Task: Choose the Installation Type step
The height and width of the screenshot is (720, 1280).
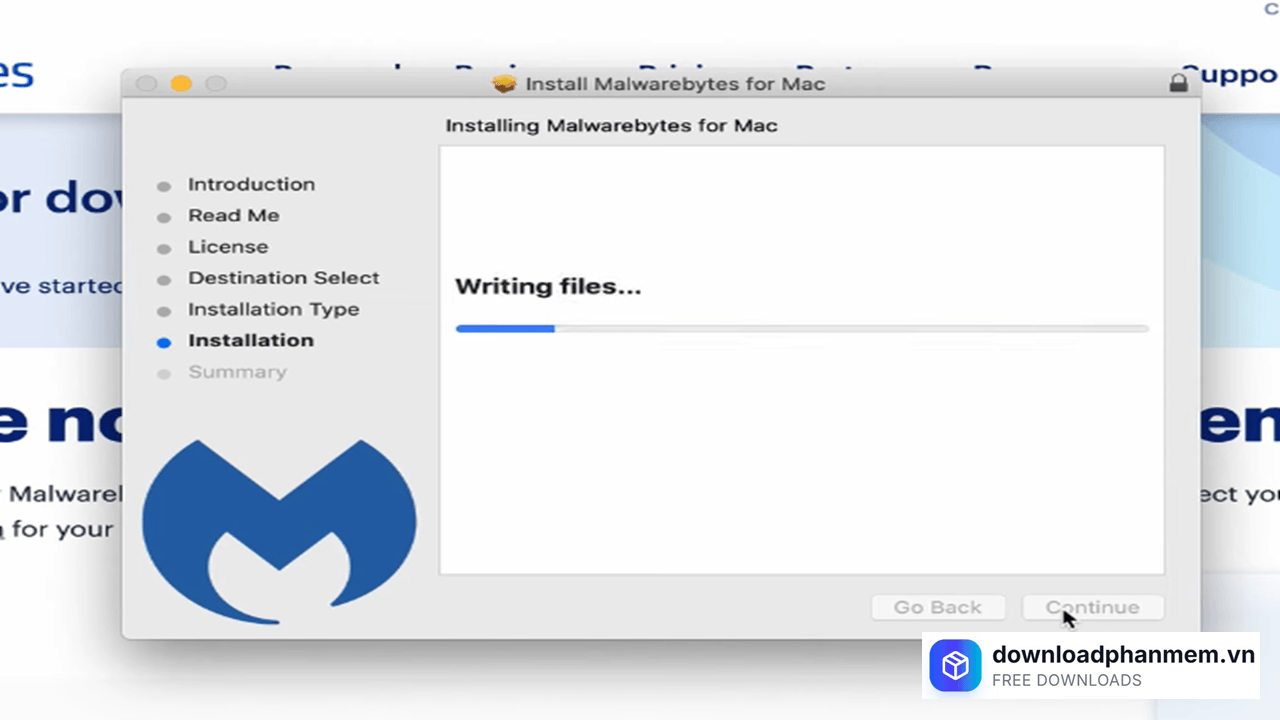Action: (x=273, y=310)
